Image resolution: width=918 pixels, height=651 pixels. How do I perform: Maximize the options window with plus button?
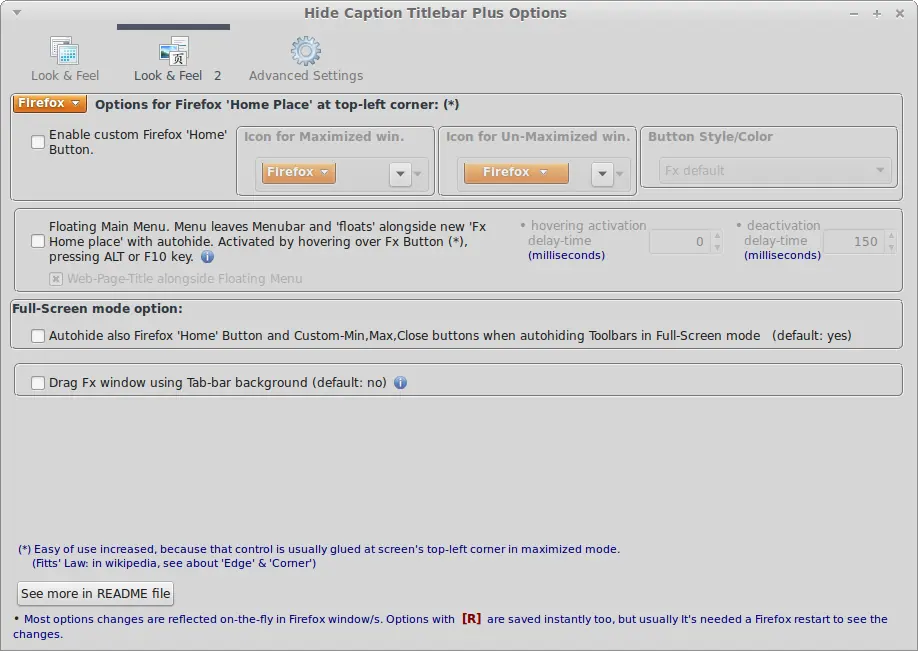[877, 13]
